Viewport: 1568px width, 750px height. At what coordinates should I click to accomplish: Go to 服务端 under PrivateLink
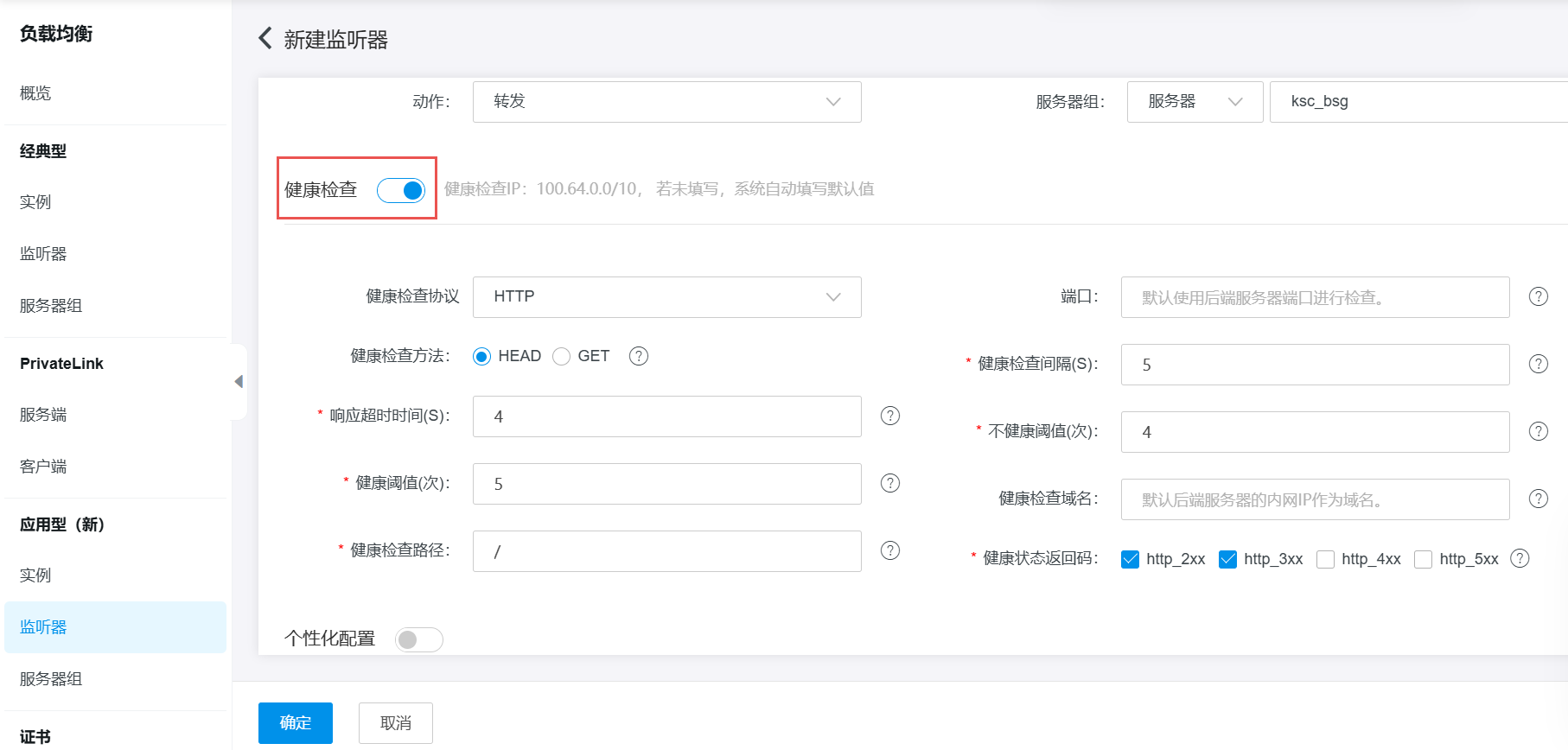43,415
